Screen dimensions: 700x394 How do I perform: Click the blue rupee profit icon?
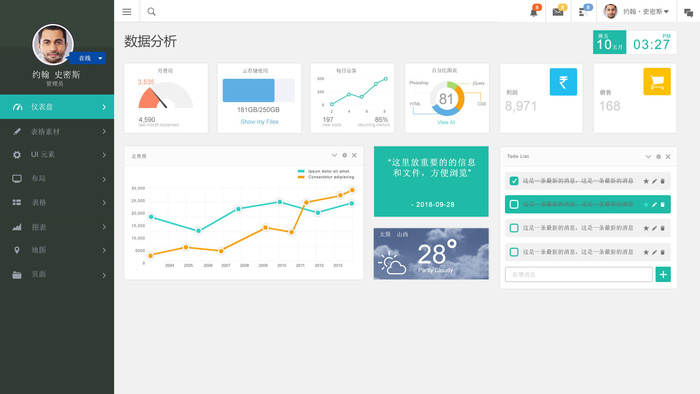563,82
